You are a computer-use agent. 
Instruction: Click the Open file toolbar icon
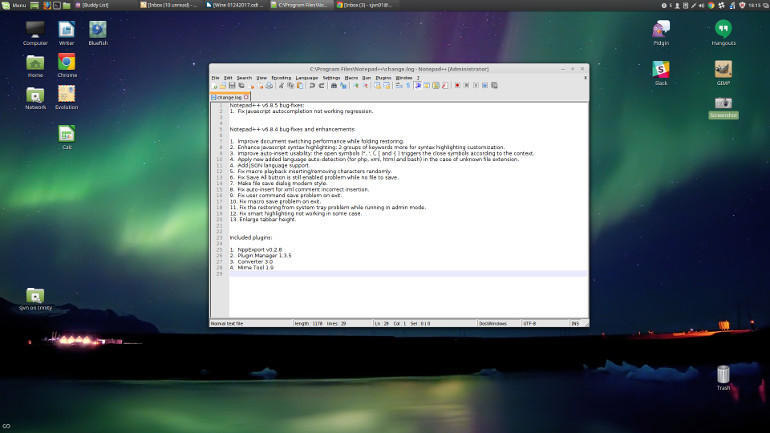click(x=222, y=85)
